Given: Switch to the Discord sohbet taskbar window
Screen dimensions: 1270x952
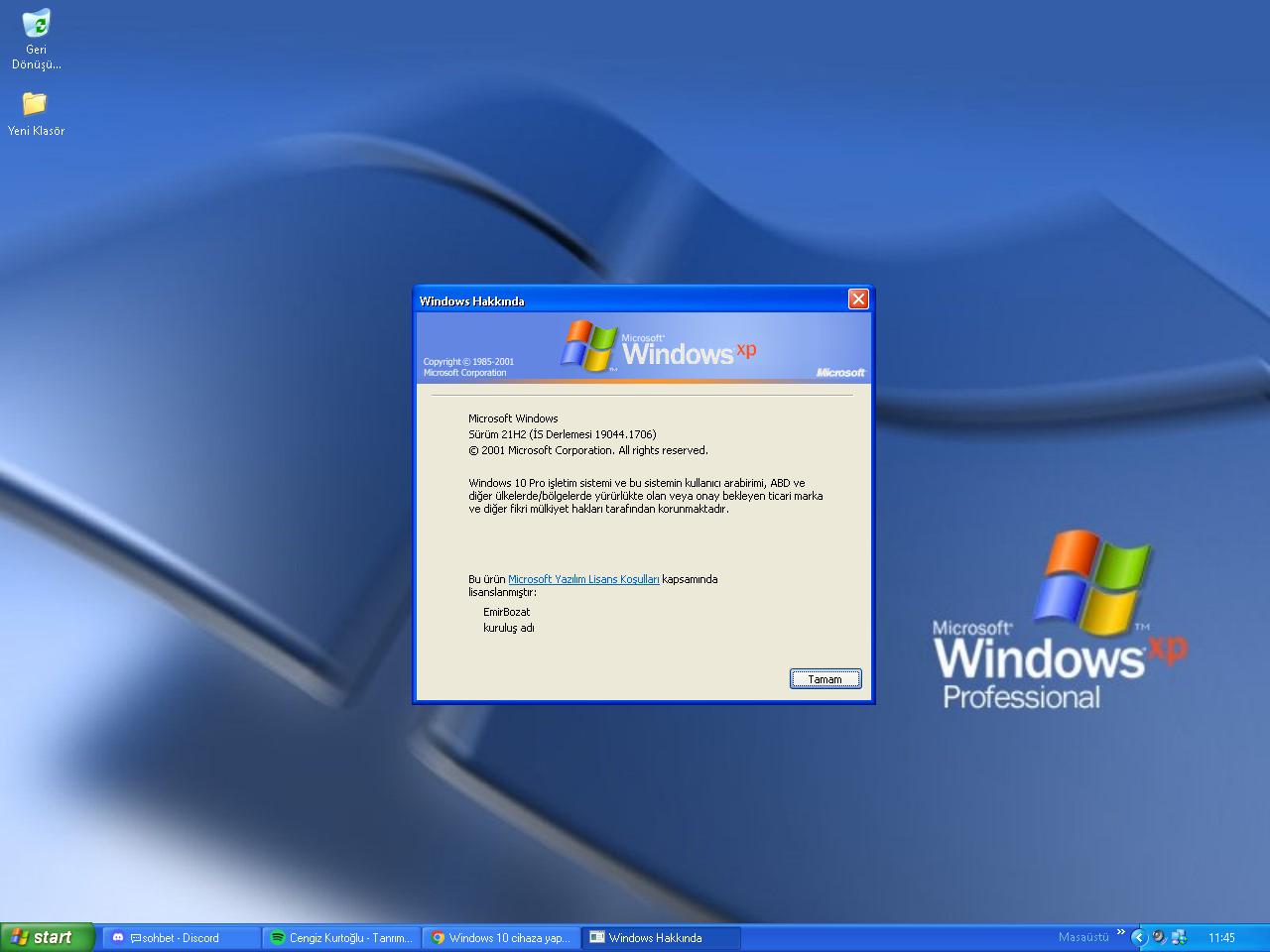Looking at the screenshot, I should (x=182, y=937).
